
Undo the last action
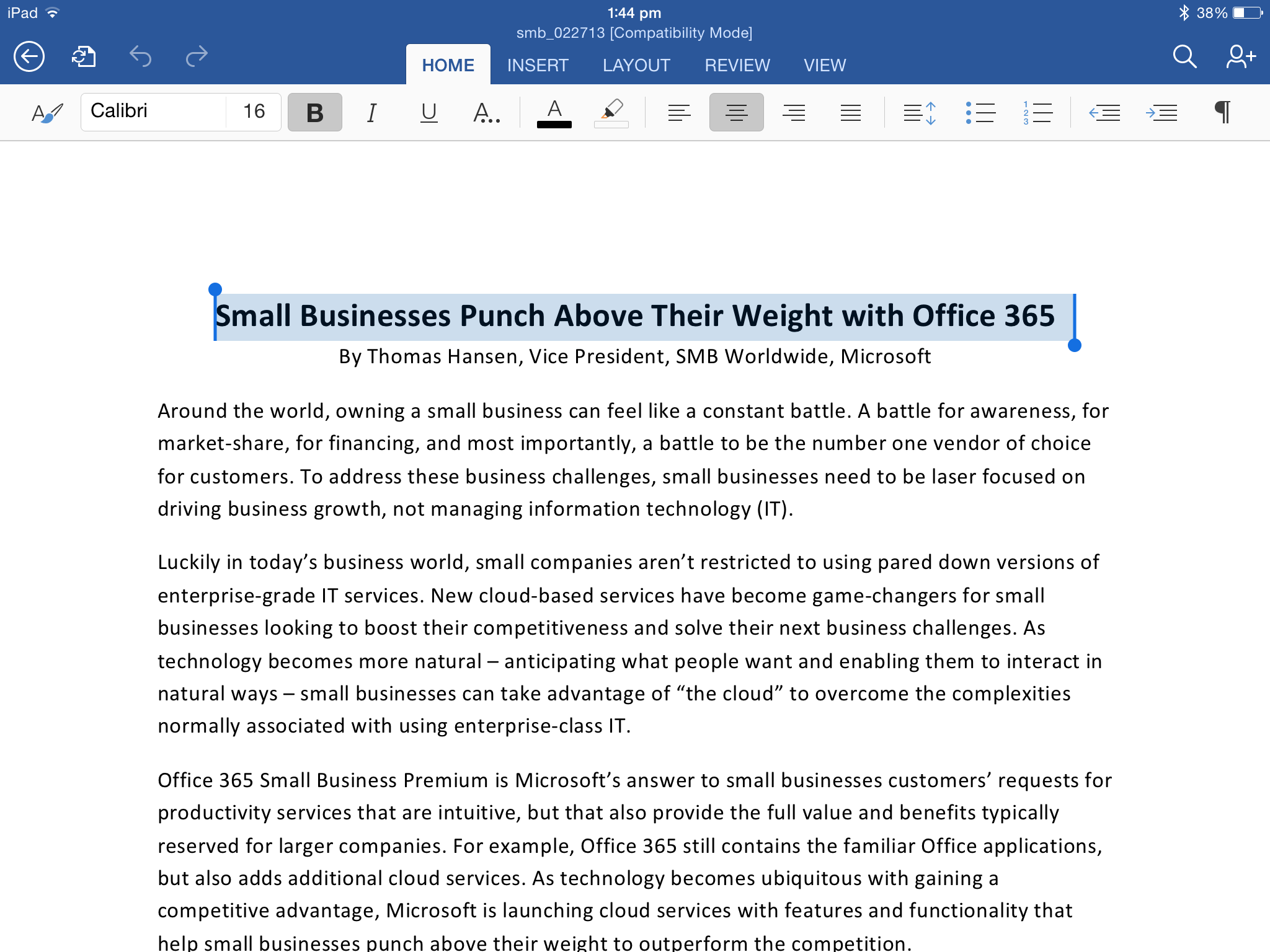[141, 57]
